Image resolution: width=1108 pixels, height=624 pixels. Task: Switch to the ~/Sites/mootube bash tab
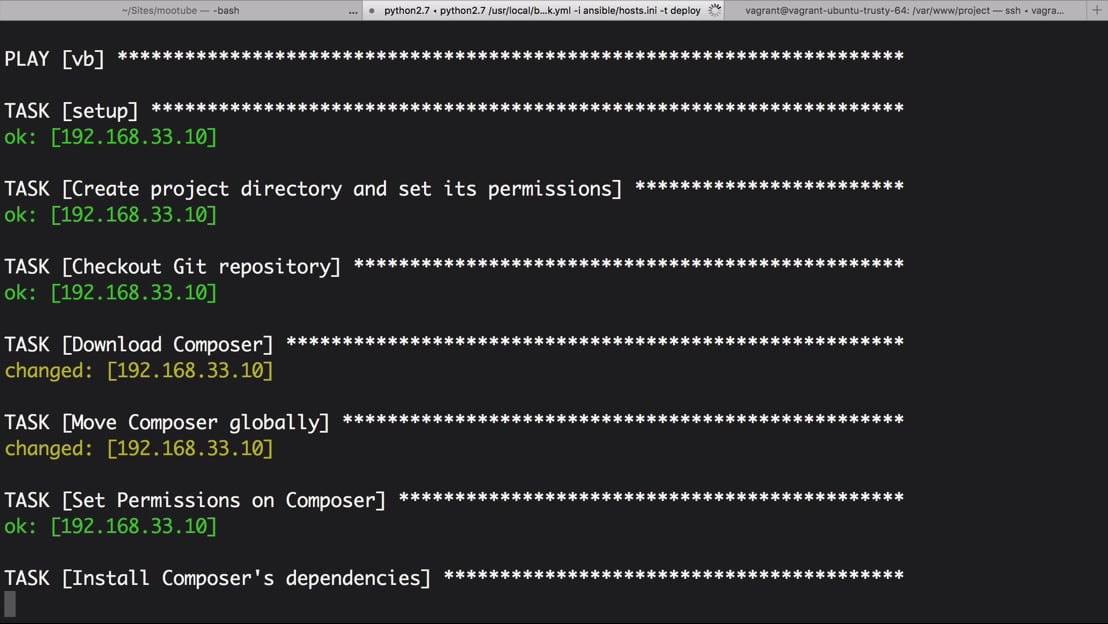180,10
